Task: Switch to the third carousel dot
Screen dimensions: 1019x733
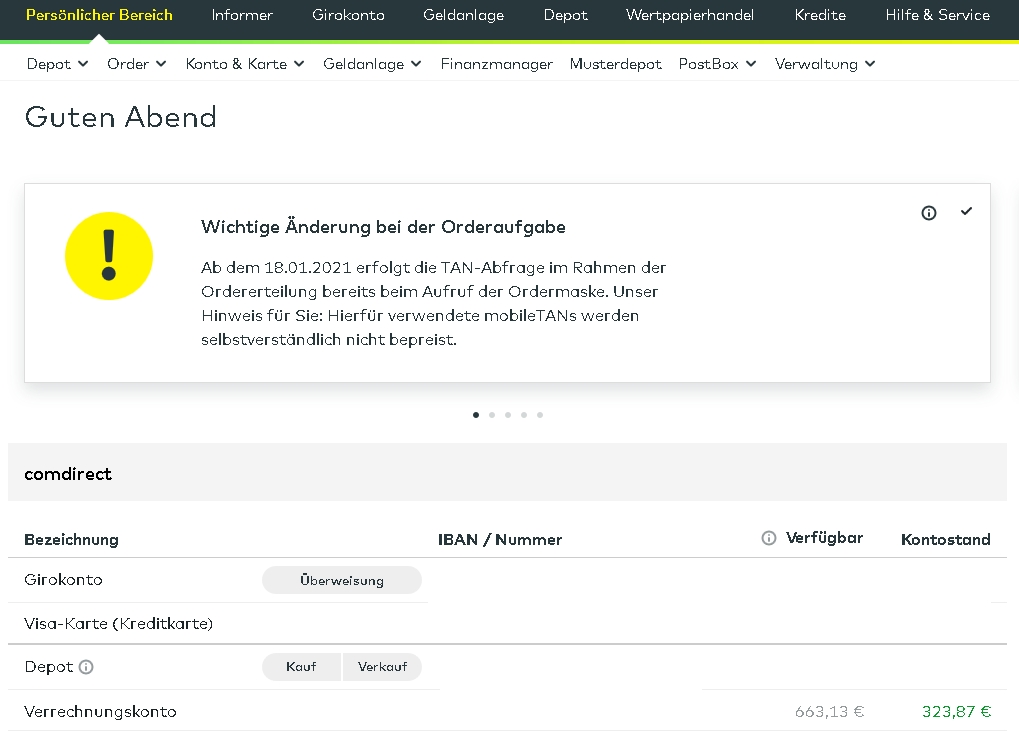Action: pyautogui.click(x=508, y=414)
